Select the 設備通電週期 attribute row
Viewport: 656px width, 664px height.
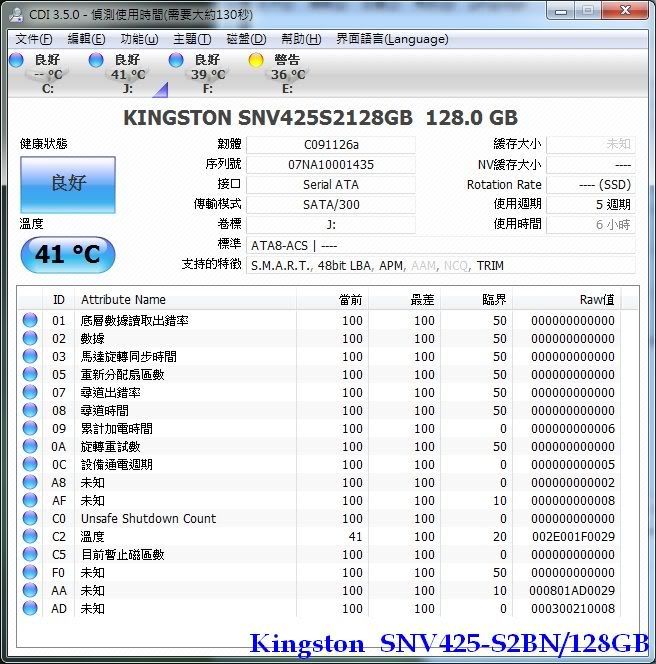click(319, 465)
